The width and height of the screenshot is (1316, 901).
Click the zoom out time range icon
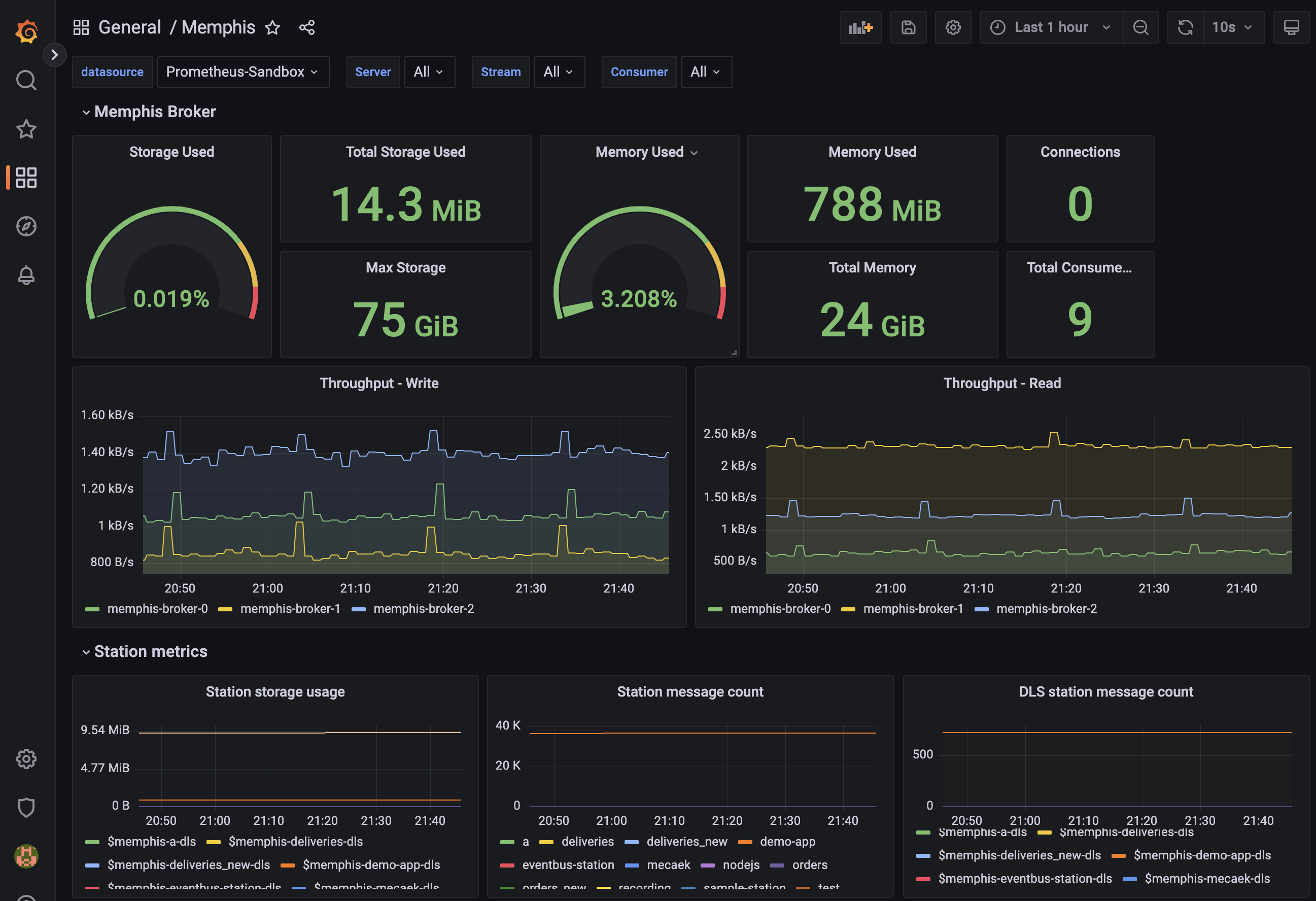pyautogui.click(x=1140, y=27)
